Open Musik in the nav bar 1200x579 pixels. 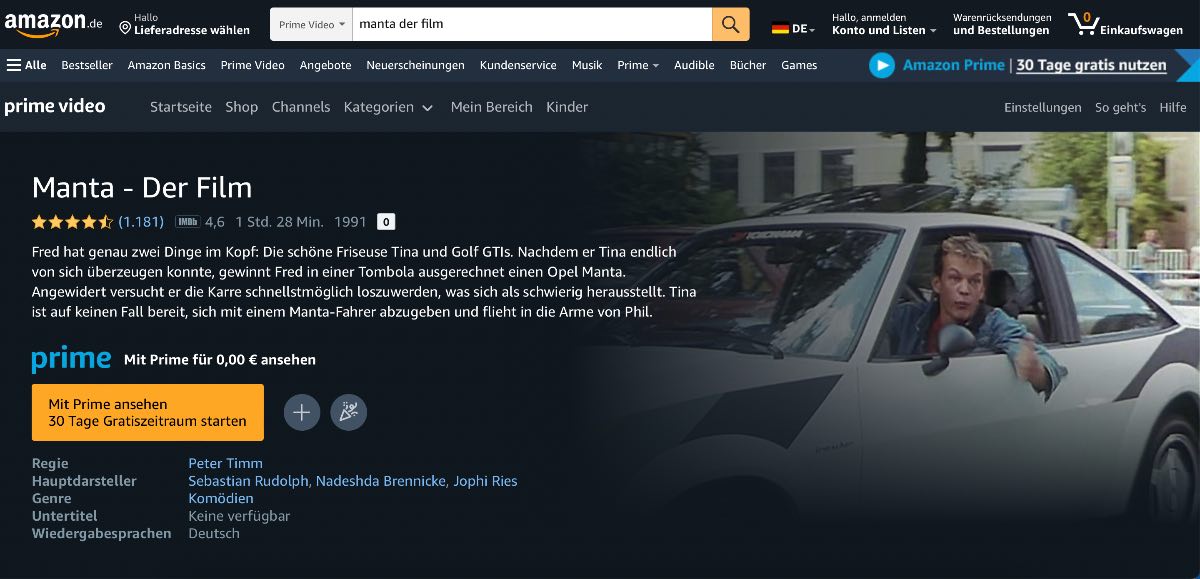[587, 65]
